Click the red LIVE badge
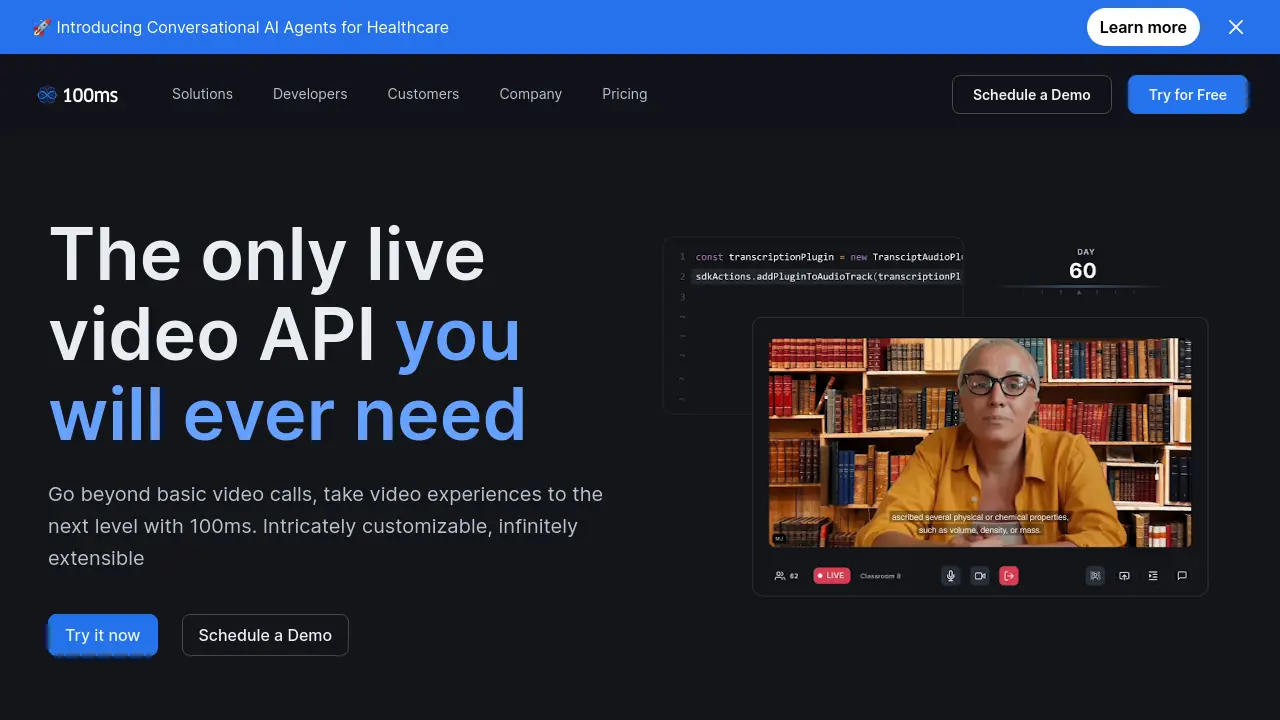Viewport: 1280px width, 720px height. tap(831, 576)
